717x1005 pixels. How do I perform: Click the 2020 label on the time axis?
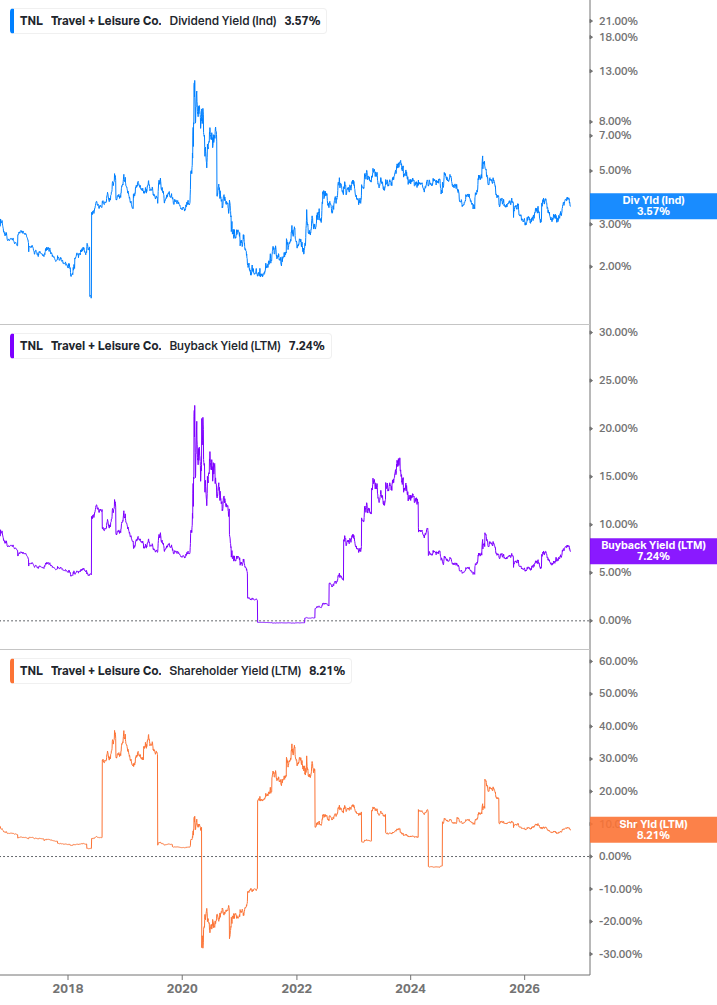pos(182,988)
